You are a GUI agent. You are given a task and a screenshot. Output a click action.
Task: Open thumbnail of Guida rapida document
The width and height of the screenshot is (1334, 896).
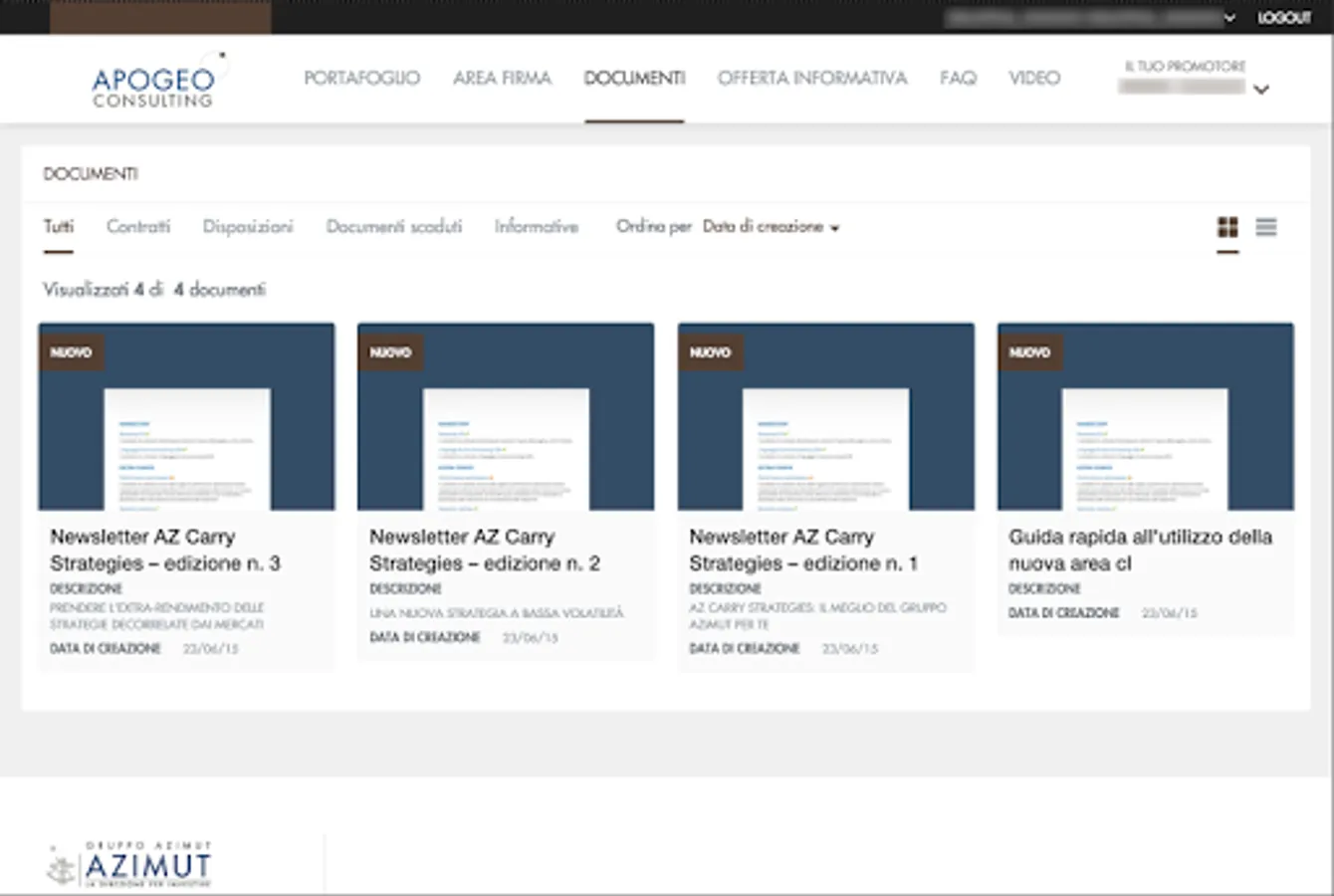(x=1146, y=416)
